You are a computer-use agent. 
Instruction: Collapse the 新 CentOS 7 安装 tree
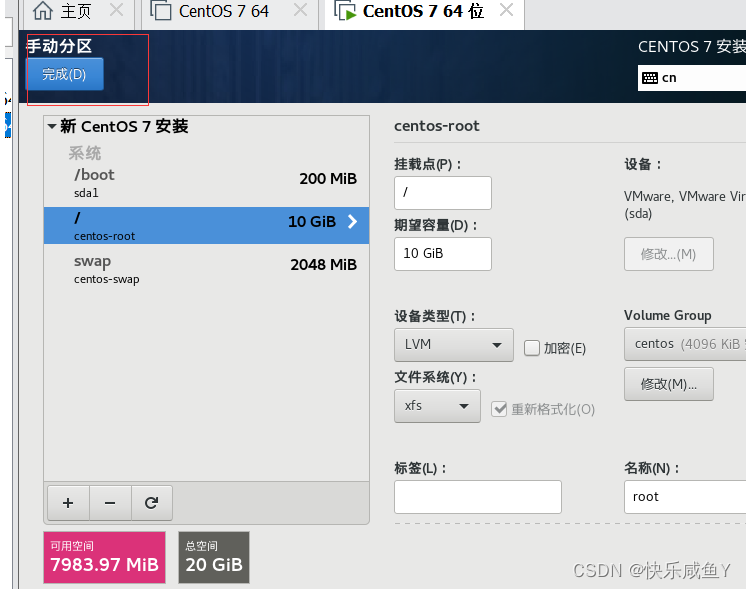[52, 127]
